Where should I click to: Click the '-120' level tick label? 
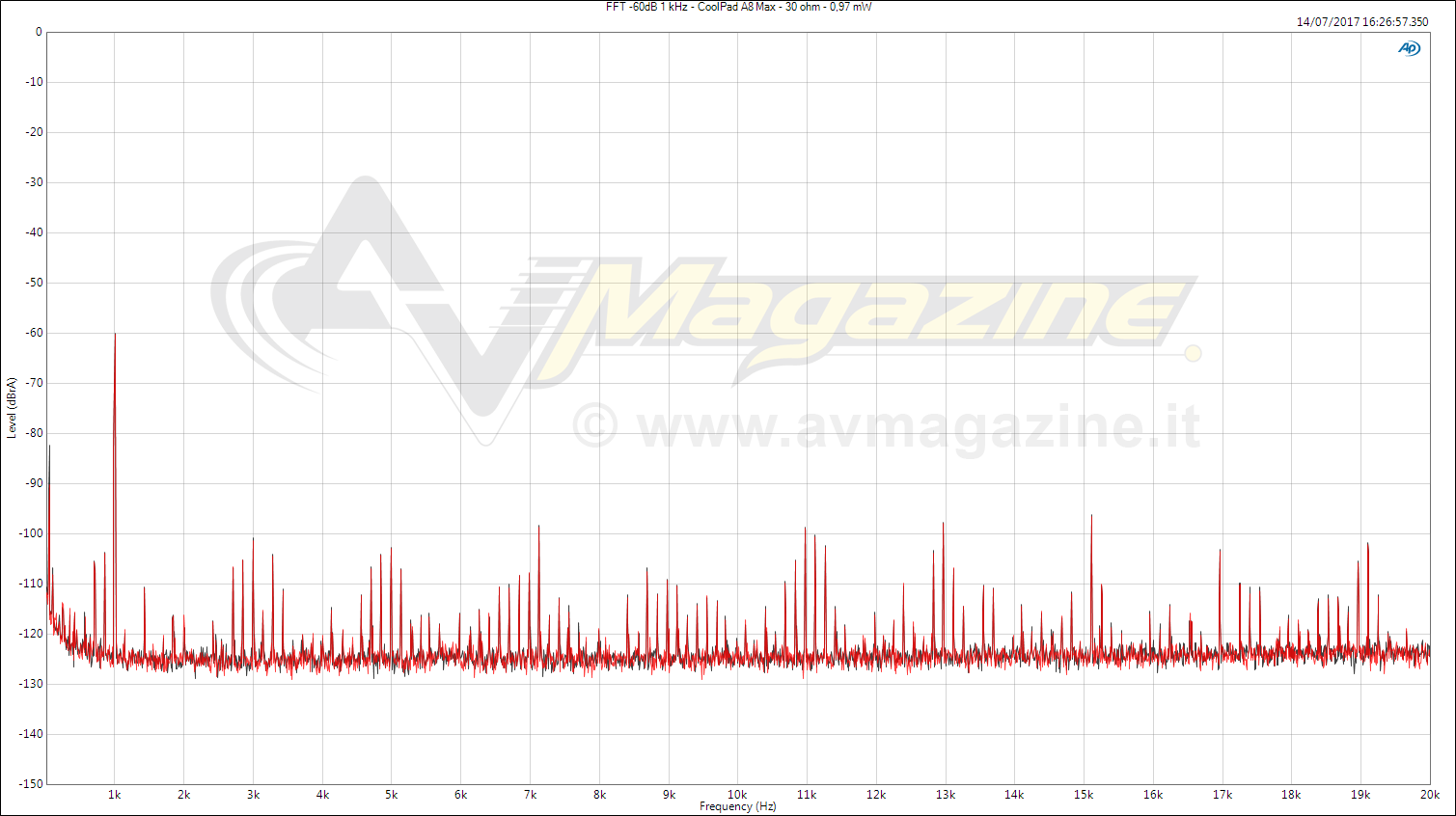(32, 634)
